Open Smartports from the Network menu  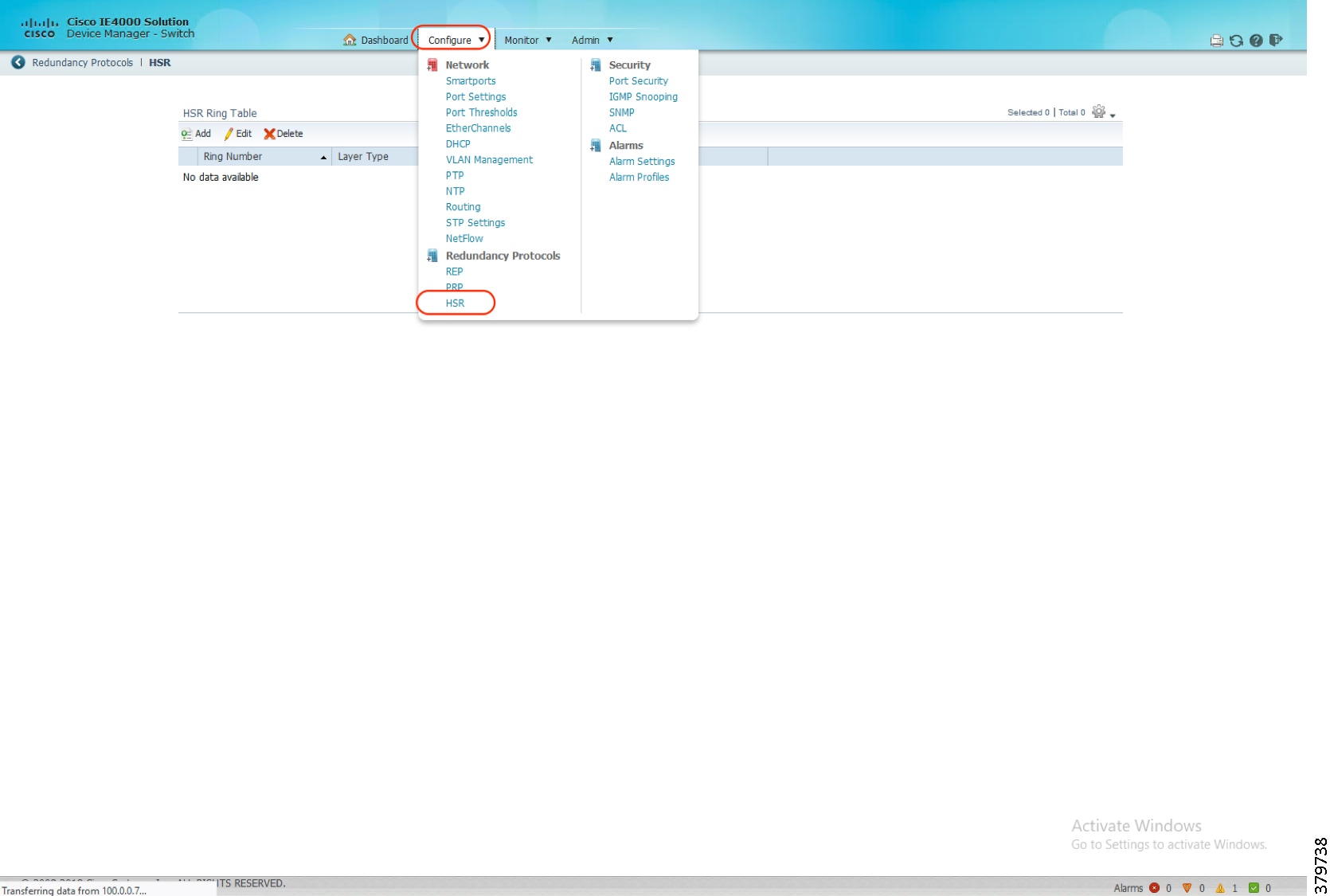tap(471, 81)
